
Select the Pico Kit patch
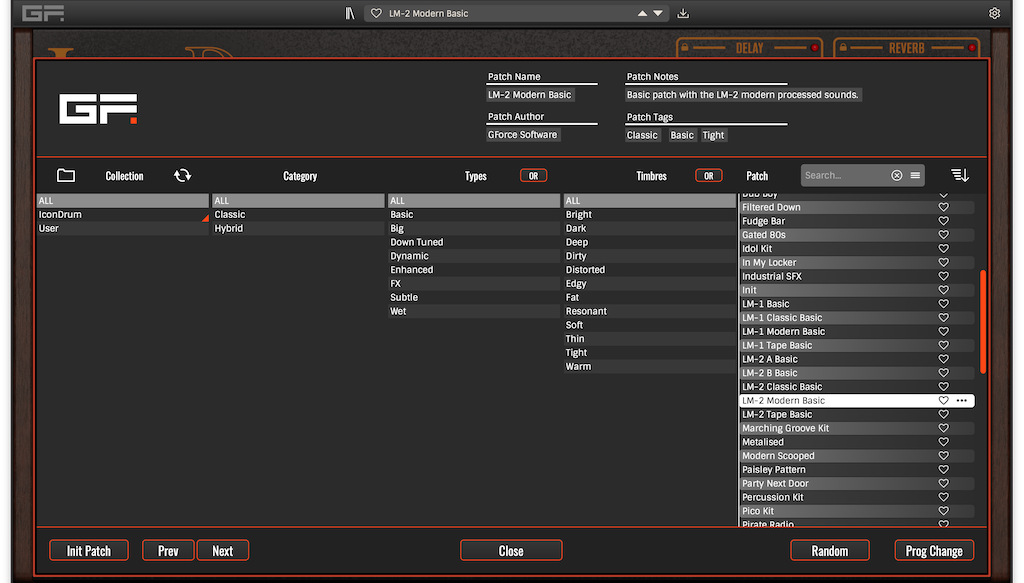[857, 511]
